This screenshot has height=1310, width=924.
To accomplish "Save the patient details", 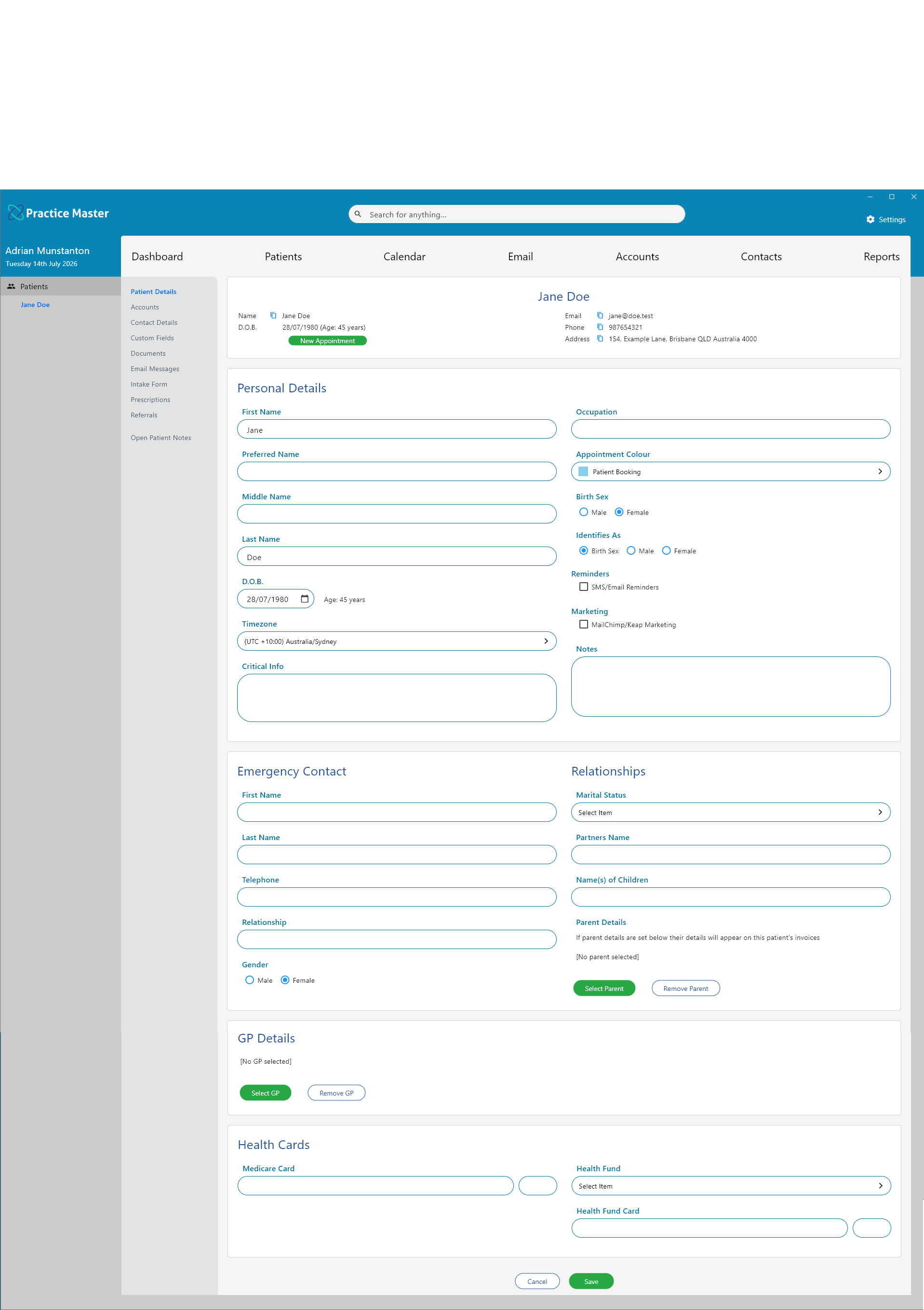I will point(591,1281).
